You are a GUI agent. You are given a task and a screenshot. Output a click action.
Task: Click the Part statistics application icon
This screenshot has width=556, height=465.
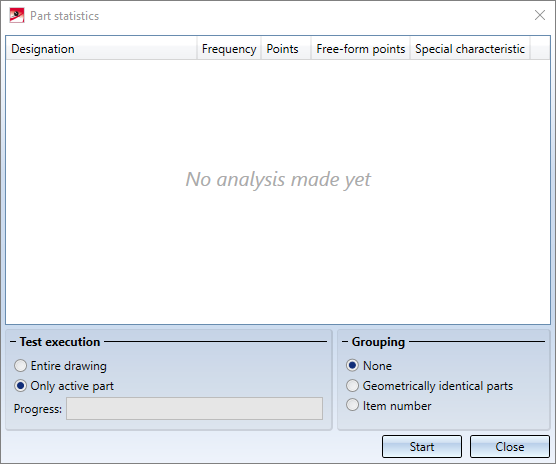17,16
